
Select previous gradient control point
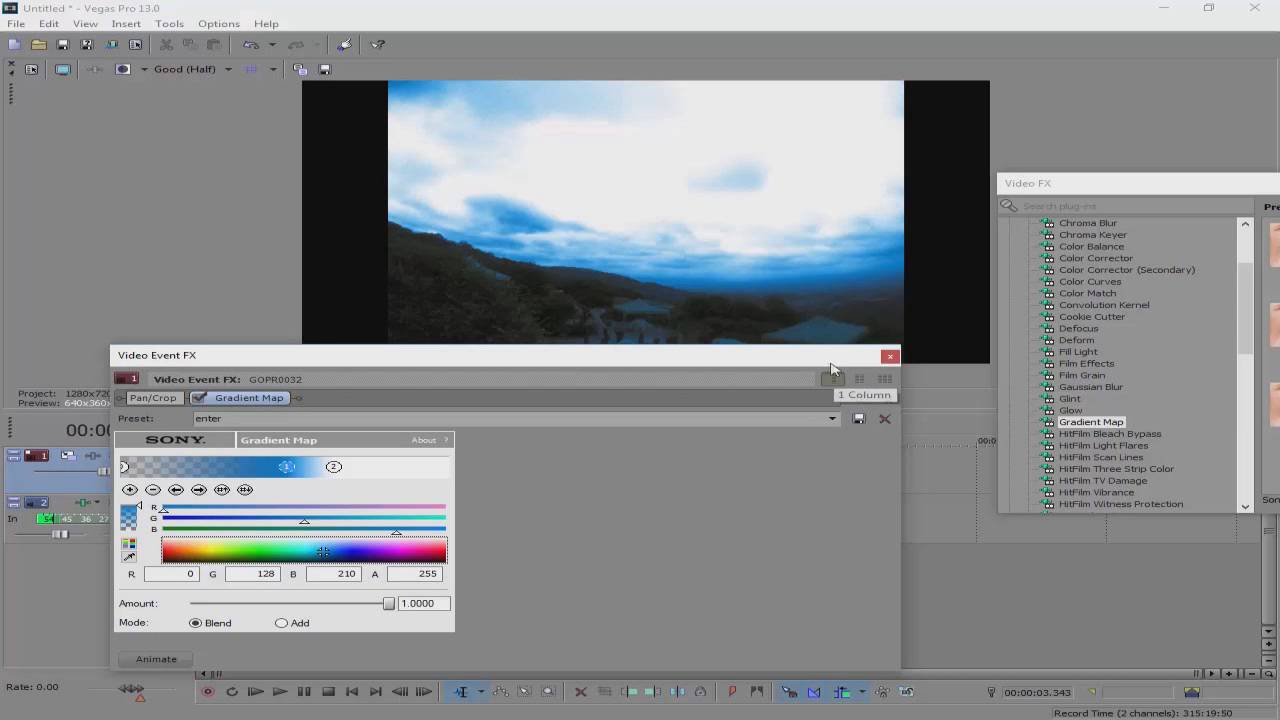pos(176,489)
